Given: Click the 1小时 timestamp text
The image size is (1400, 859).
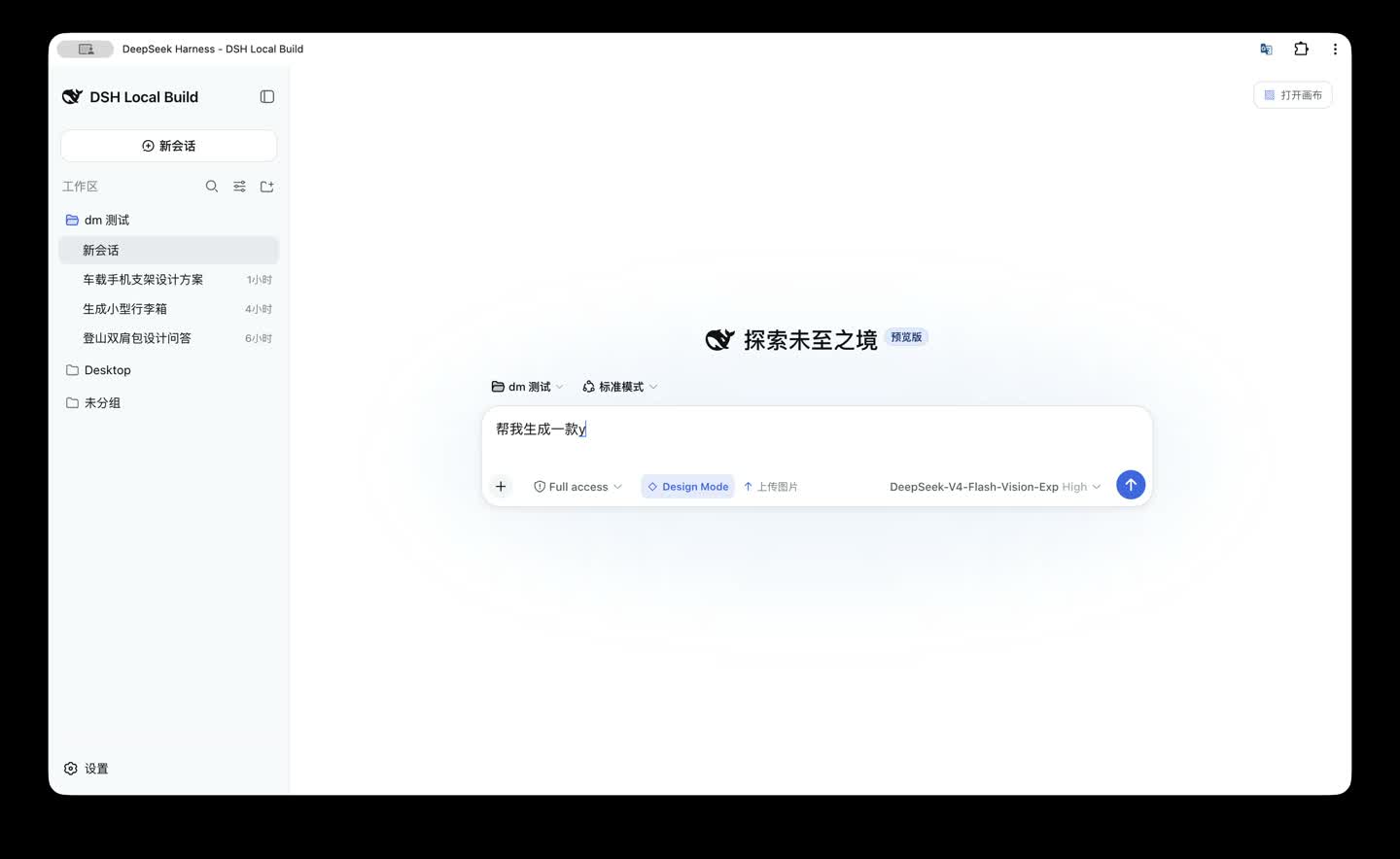Looking at the screenshot, I should [260, 280].
